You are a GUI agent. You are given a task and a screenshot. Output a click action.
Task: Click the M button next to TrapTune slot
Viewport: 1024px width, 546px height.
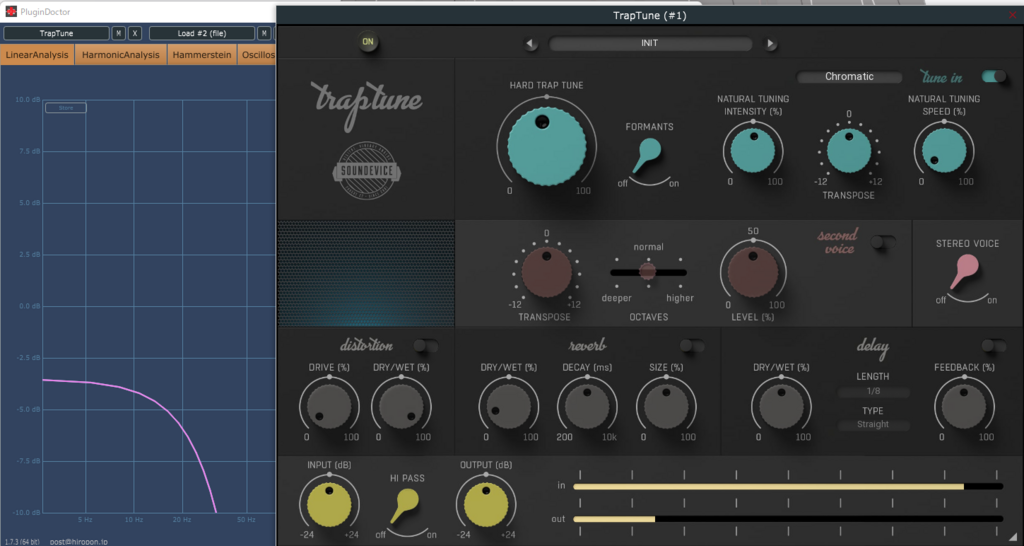point(118,33)
